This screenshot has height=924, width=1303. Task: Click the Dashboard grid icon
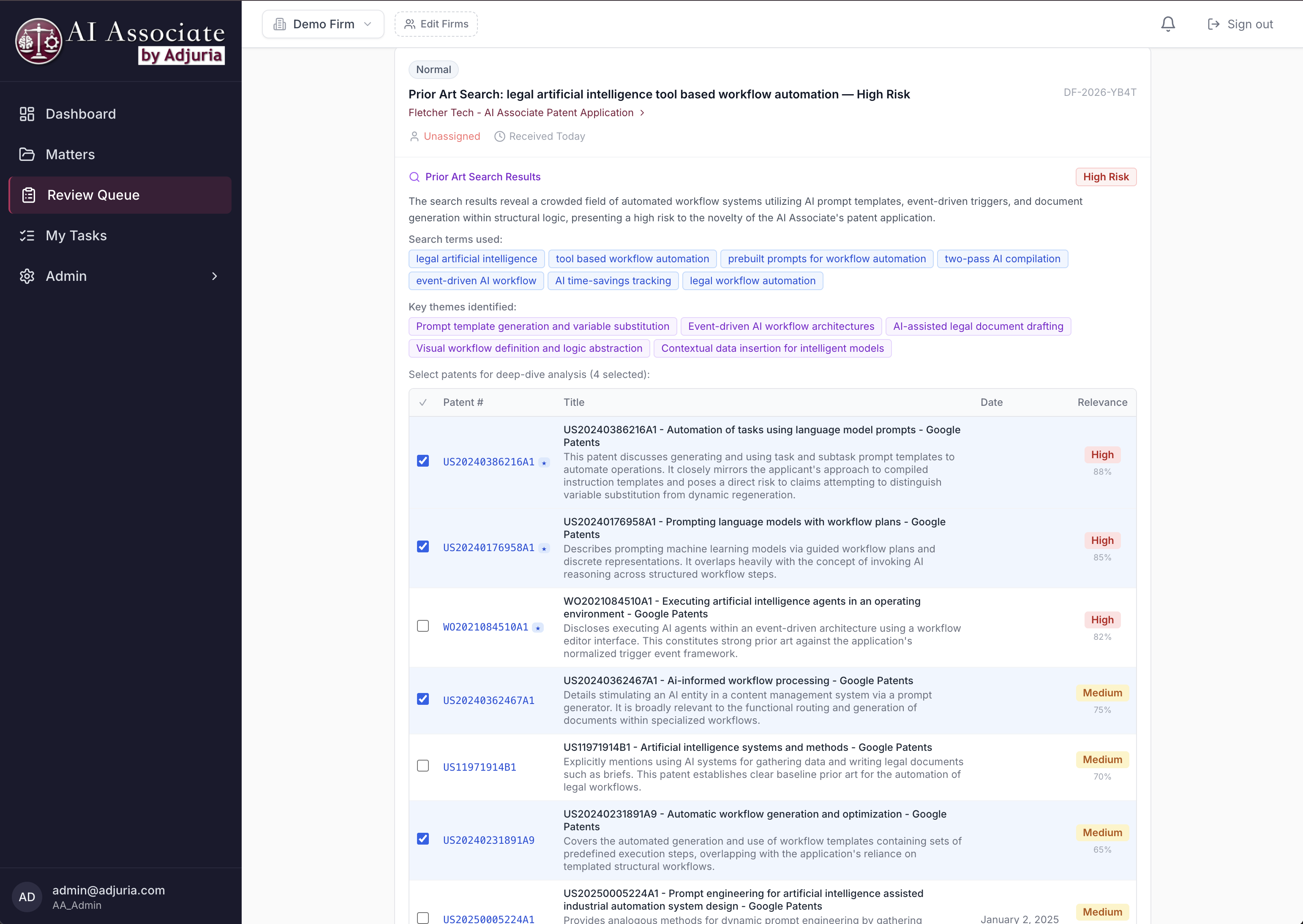27,114
